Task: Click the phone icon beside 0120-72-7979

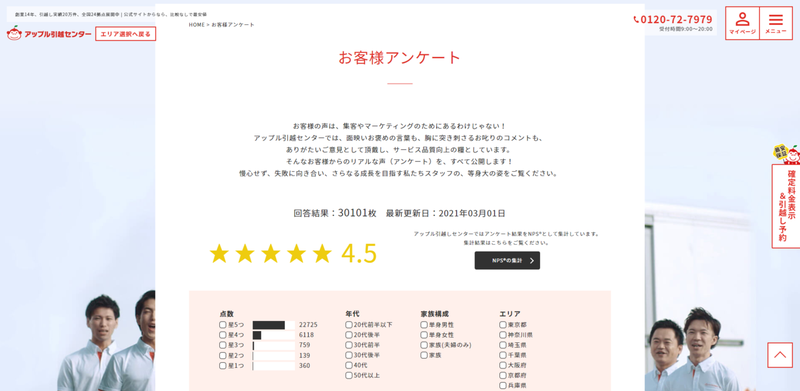Action: pos(636,20)
